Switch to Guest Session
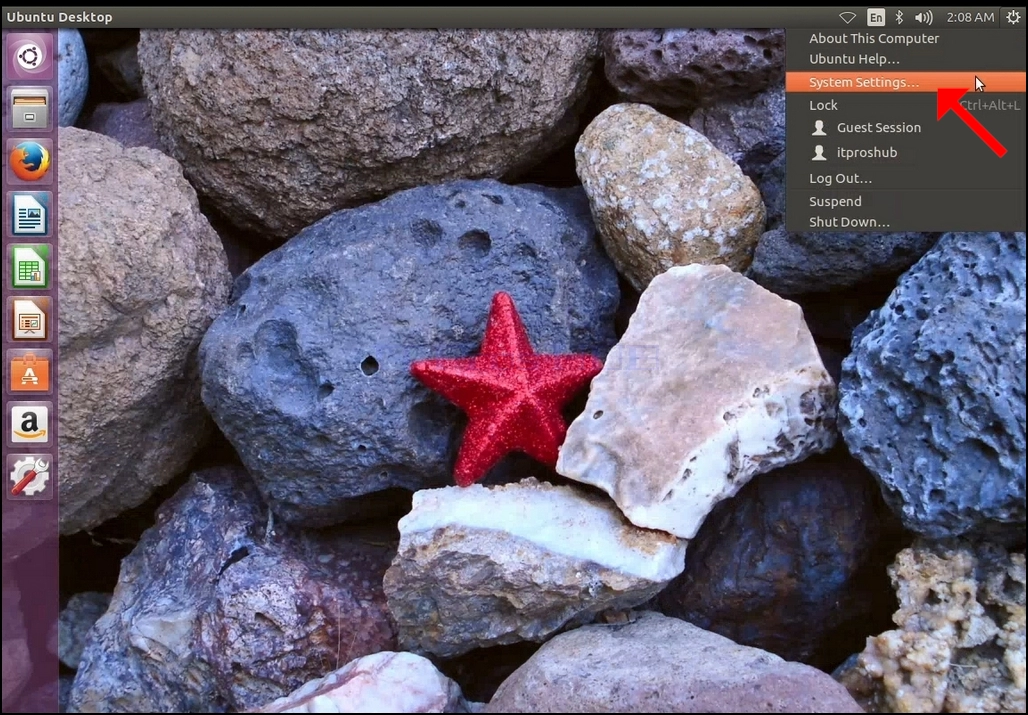The image size is (1028, 715). [906, 128]
